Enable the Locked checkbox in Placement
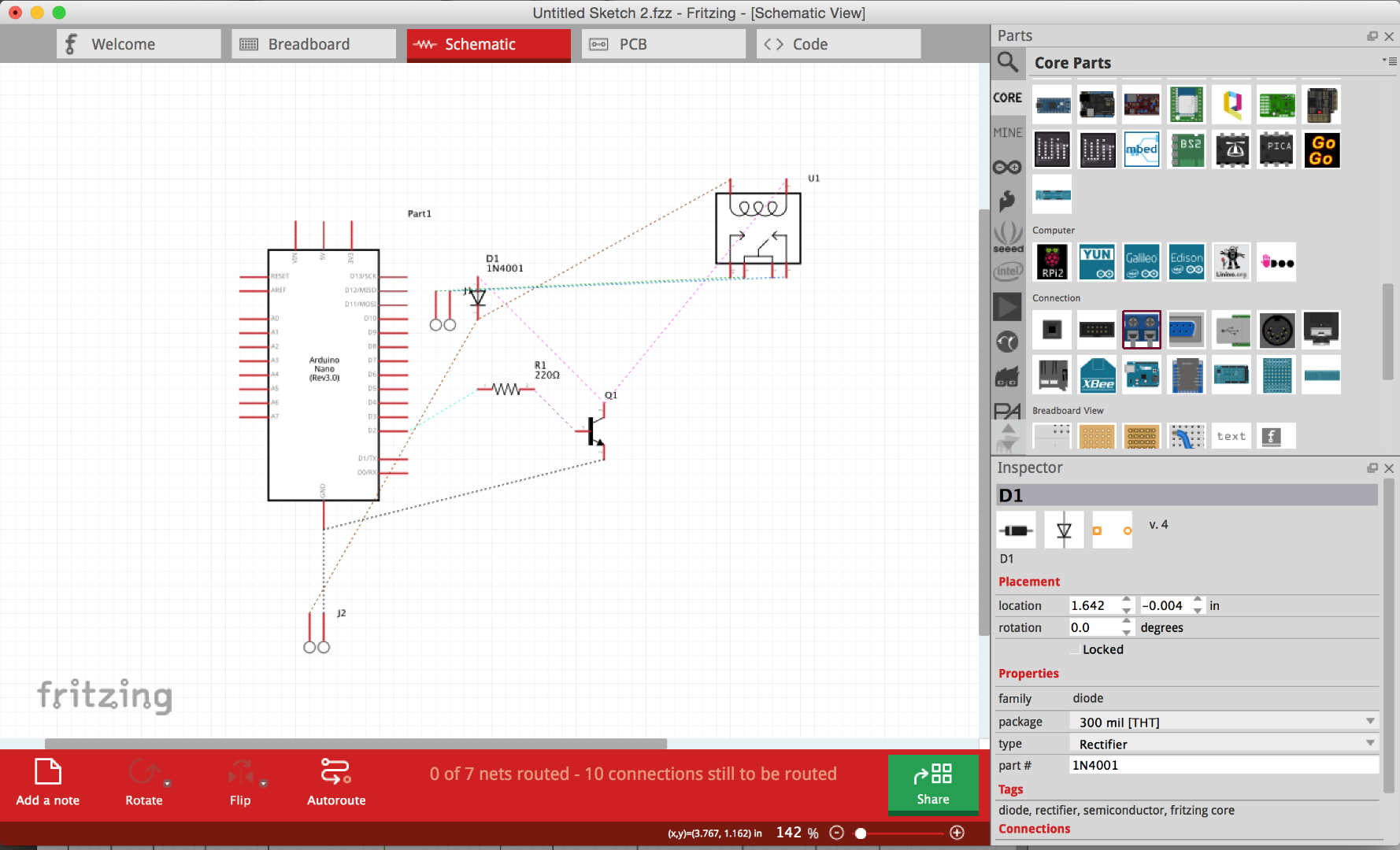1400x850 pixels. [x=1076, y=649]
